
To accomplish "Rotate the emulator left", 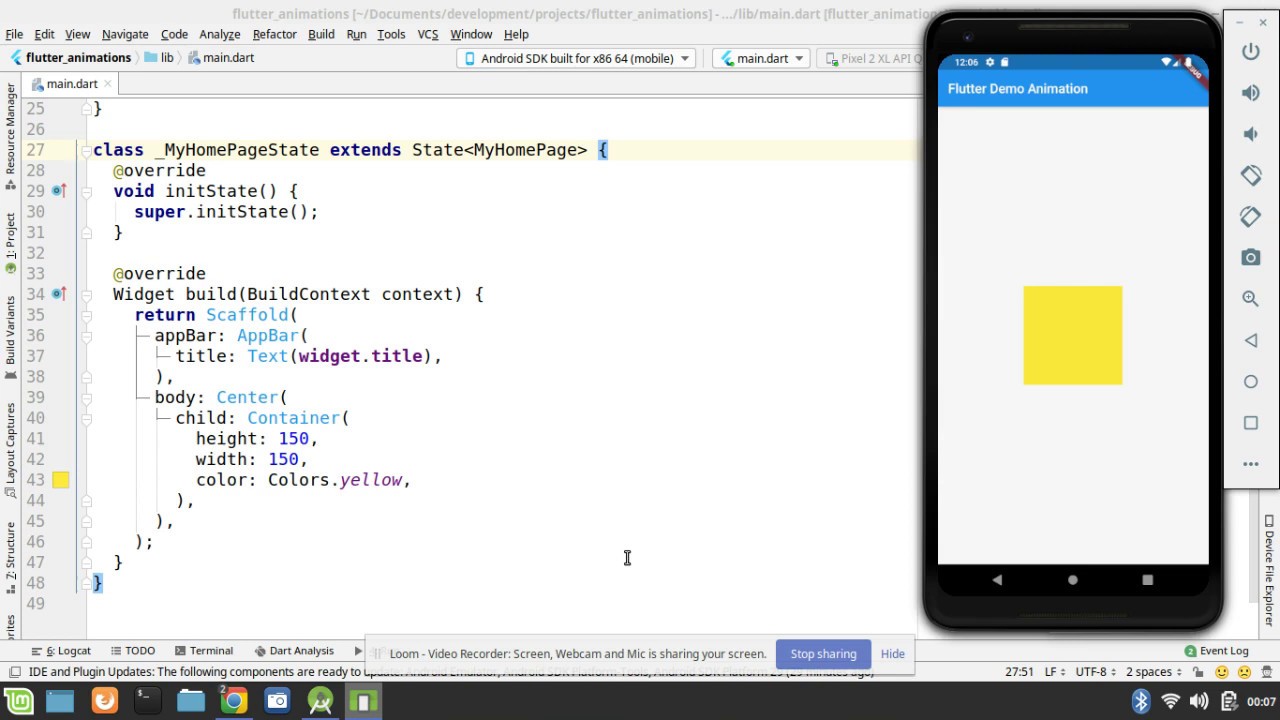I will pos(1250,175).
